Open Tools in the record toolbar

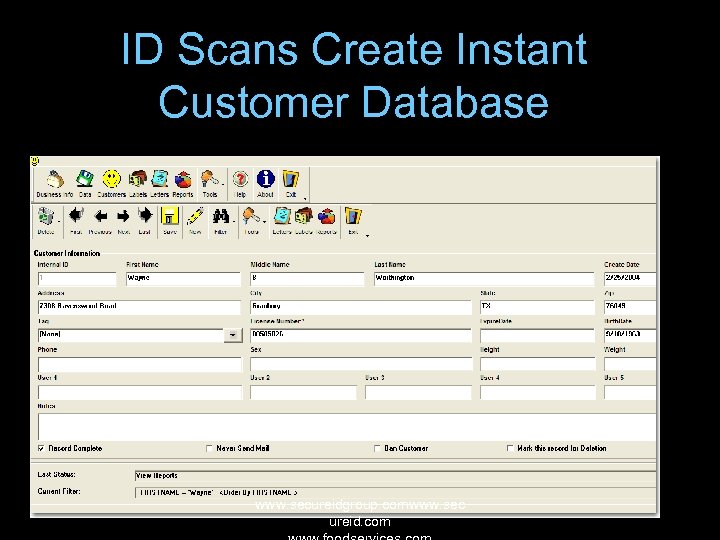point(251,221)
